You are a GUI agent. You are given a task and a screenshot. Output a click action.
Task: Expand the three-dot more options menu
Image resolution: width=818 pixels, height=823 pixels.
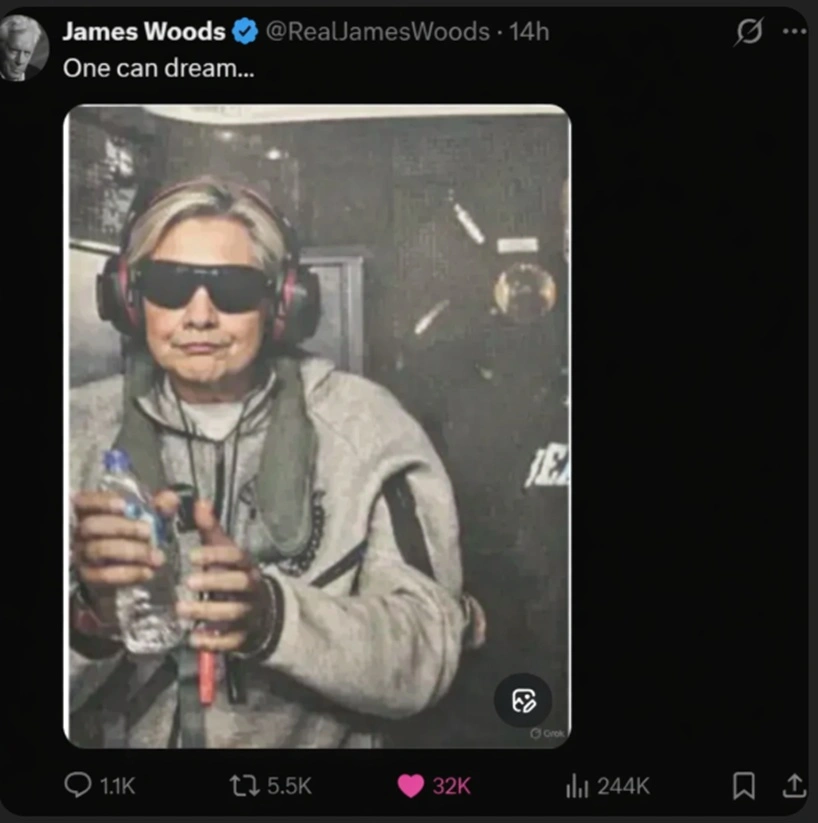[794, 31]
